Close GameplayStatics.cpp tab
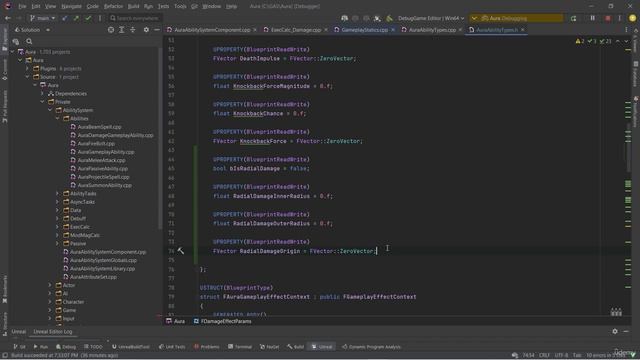 coord(393,30)
